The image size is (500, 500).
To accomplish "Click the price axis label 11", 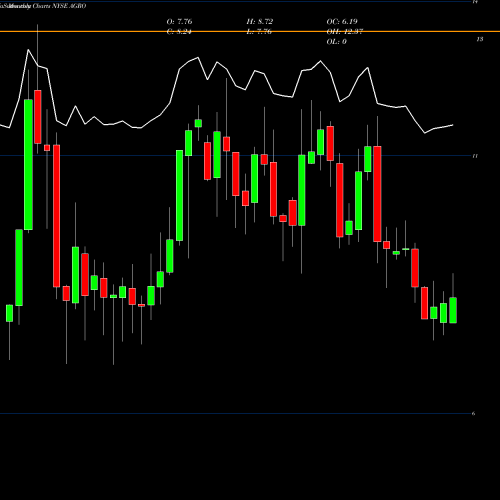I will [475, 156].
